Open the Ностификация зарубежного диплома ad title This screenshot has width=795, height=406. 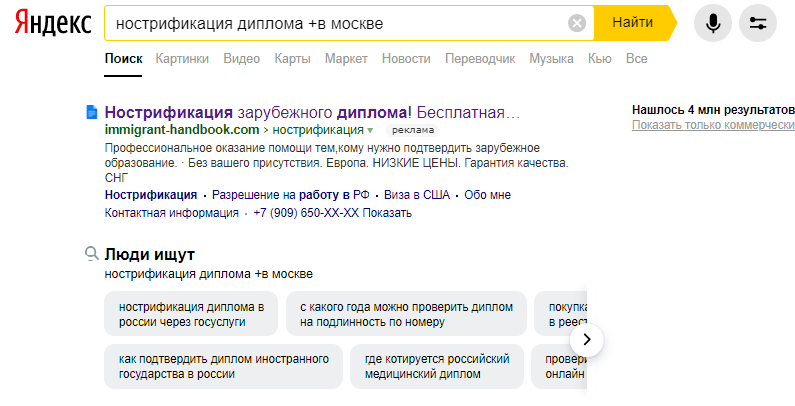312,112
